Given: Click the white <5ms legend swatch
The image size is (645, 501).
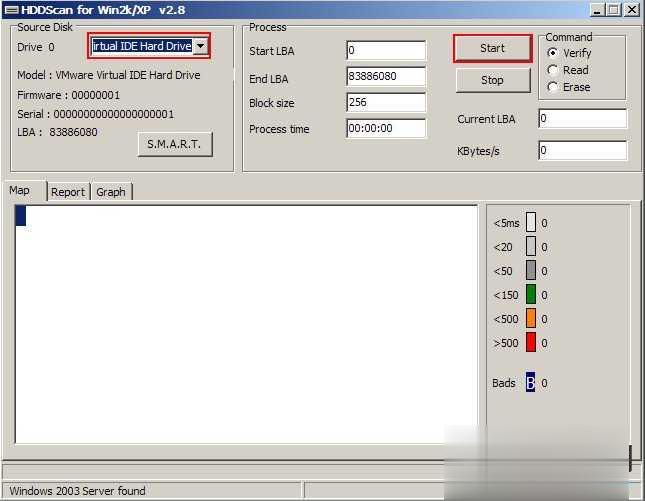Looking at the screenshot, I should [x=531, y=222].
